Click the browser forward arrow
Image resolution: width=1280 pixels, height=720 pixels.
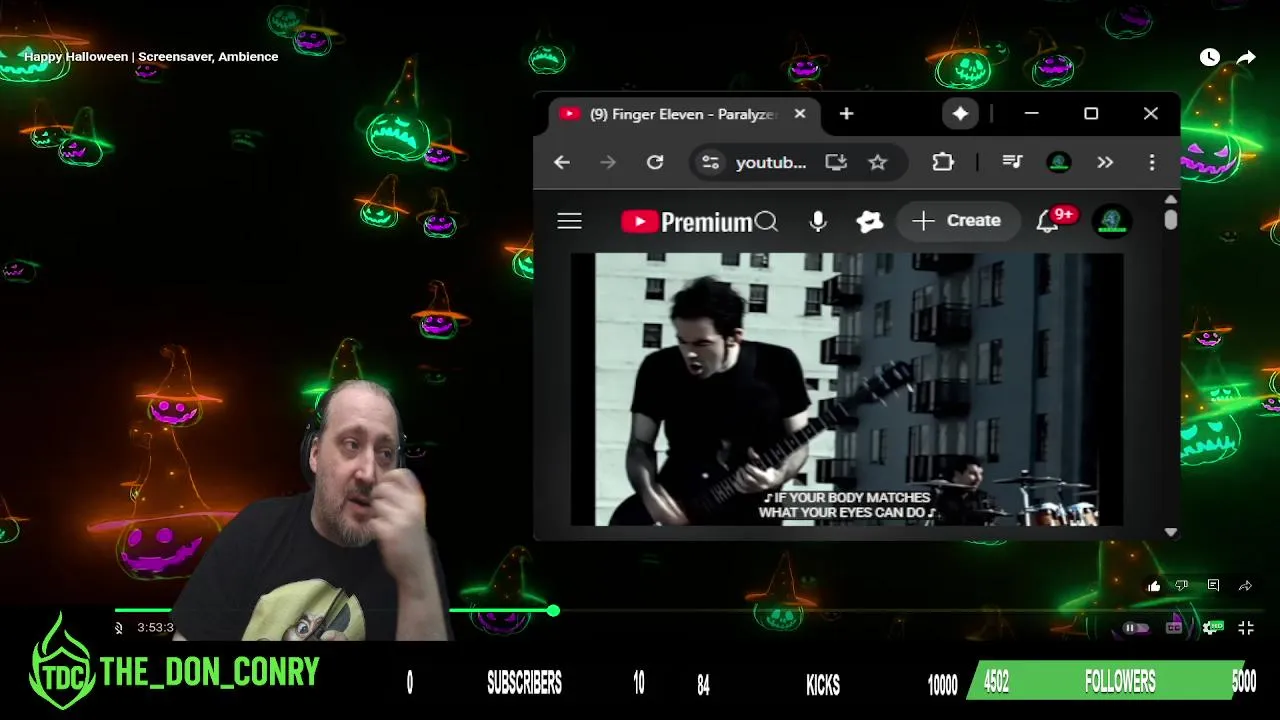[x=608, y=162]
